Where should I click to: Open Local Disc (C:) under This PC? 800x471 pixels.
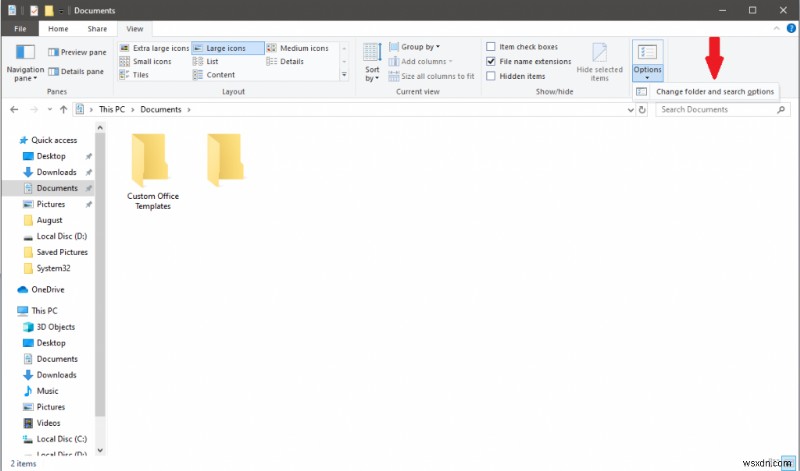click(61, 439)
